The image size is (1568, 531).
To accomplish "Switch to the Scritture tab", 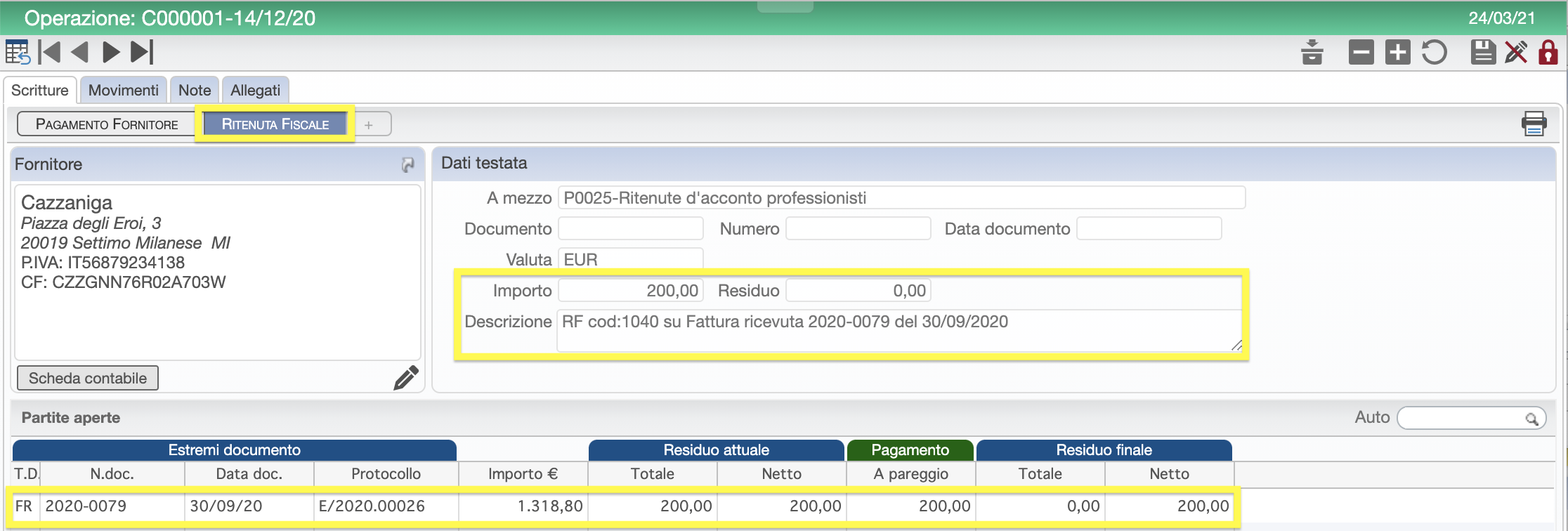I will coord(40,90).
